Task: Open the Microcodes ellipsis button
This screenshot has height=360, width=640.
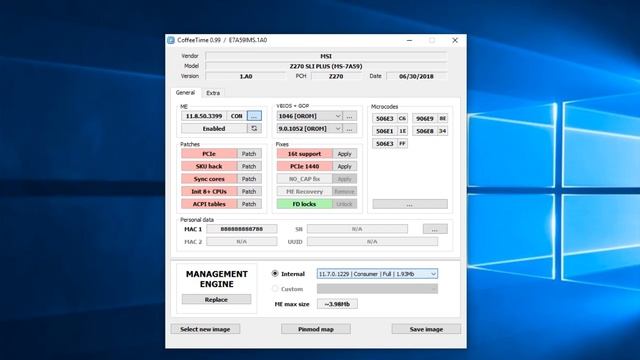Action: click(x=410, y=204)
